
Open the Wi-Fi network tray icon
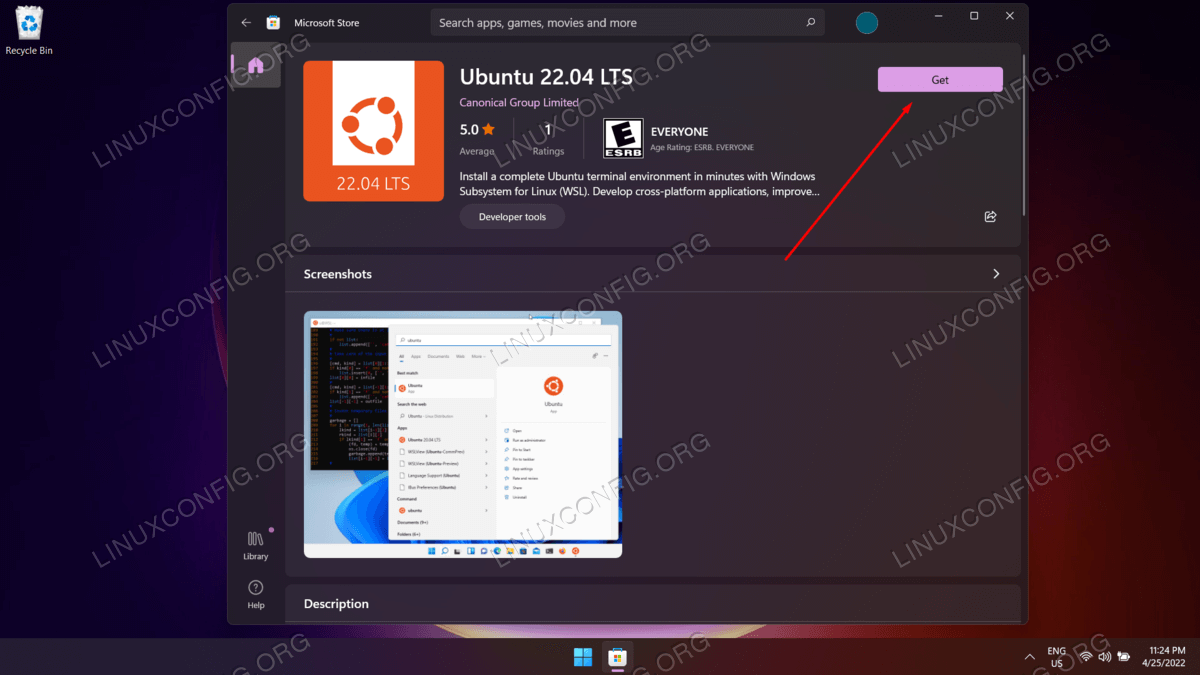point(1085,657)
